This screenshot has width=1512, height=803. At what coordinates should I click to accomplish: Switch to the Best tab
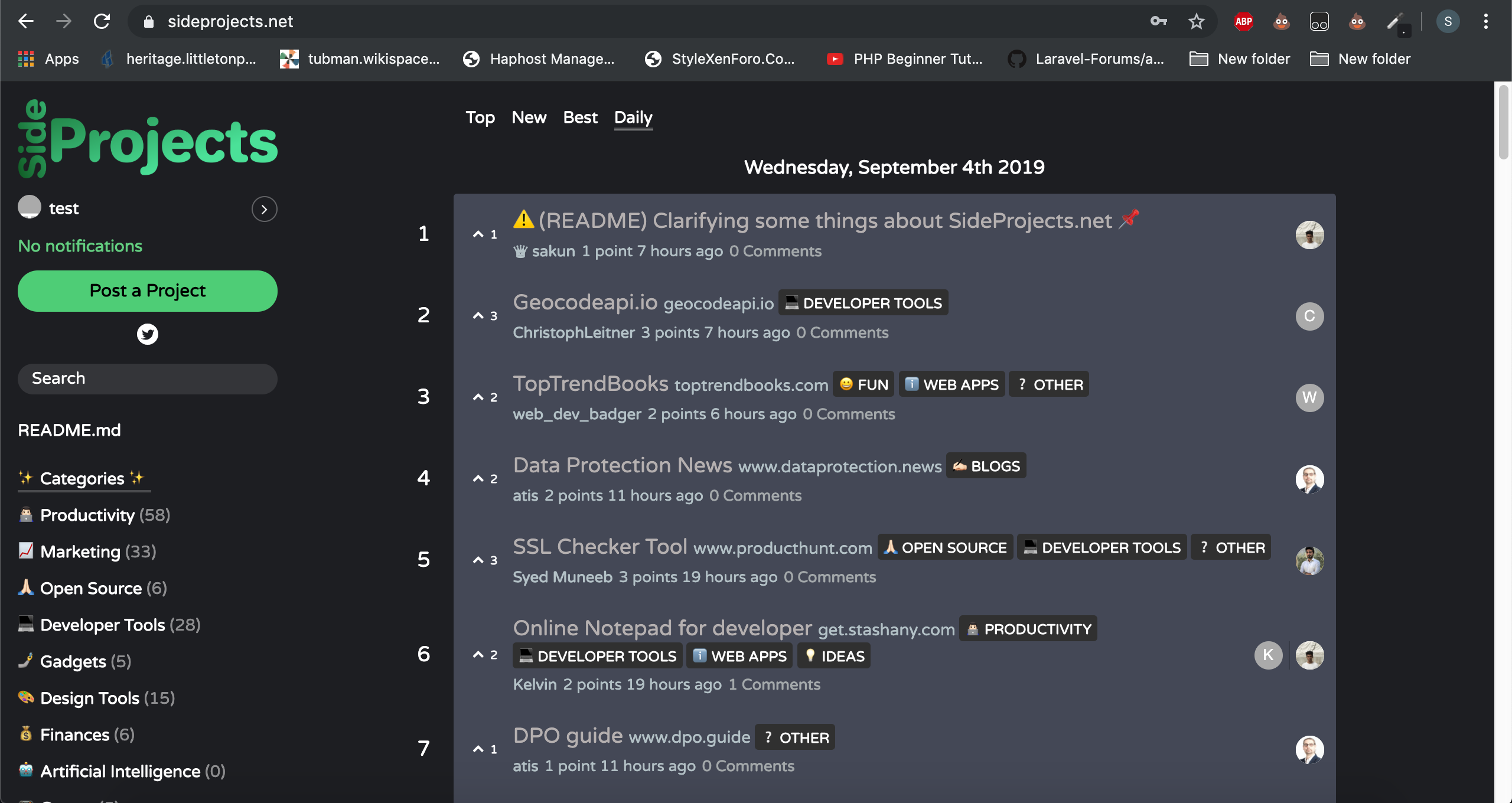[581, 117]
